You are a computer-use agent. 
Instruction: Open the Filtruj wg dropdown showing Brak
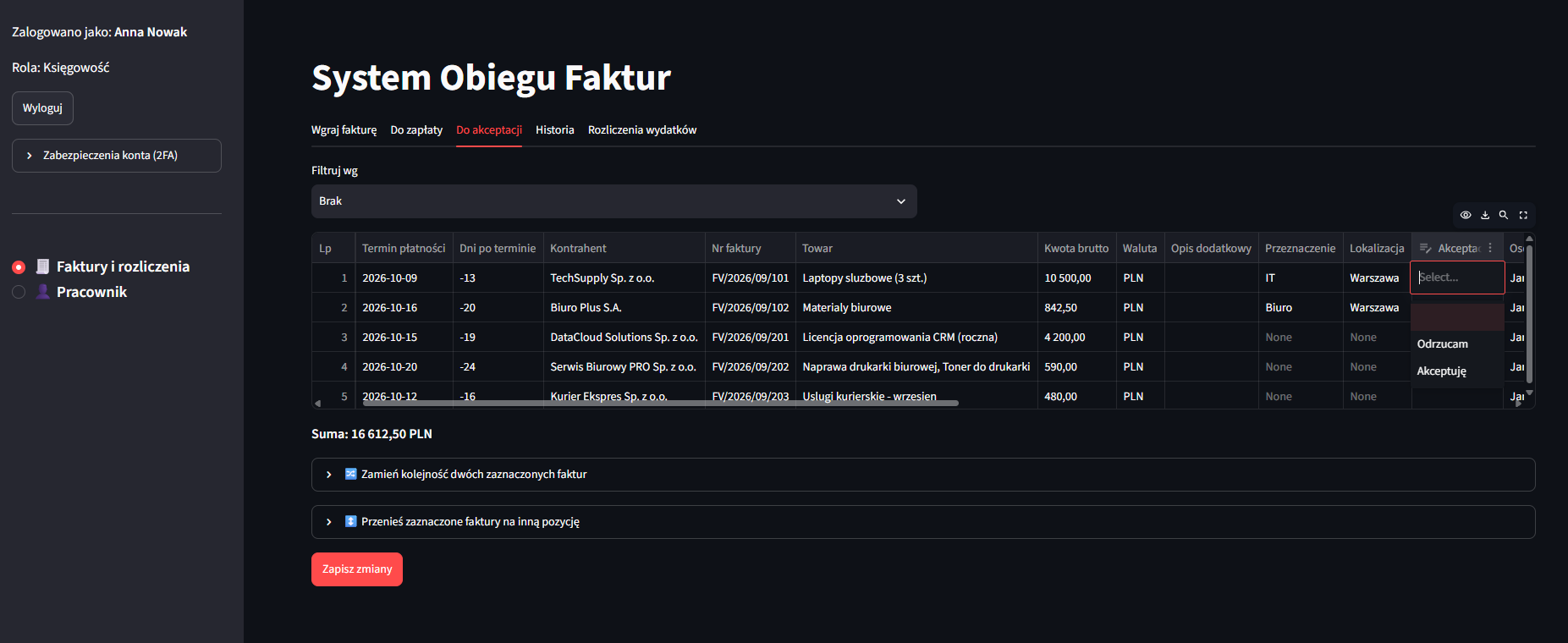(x=614, y=201)
